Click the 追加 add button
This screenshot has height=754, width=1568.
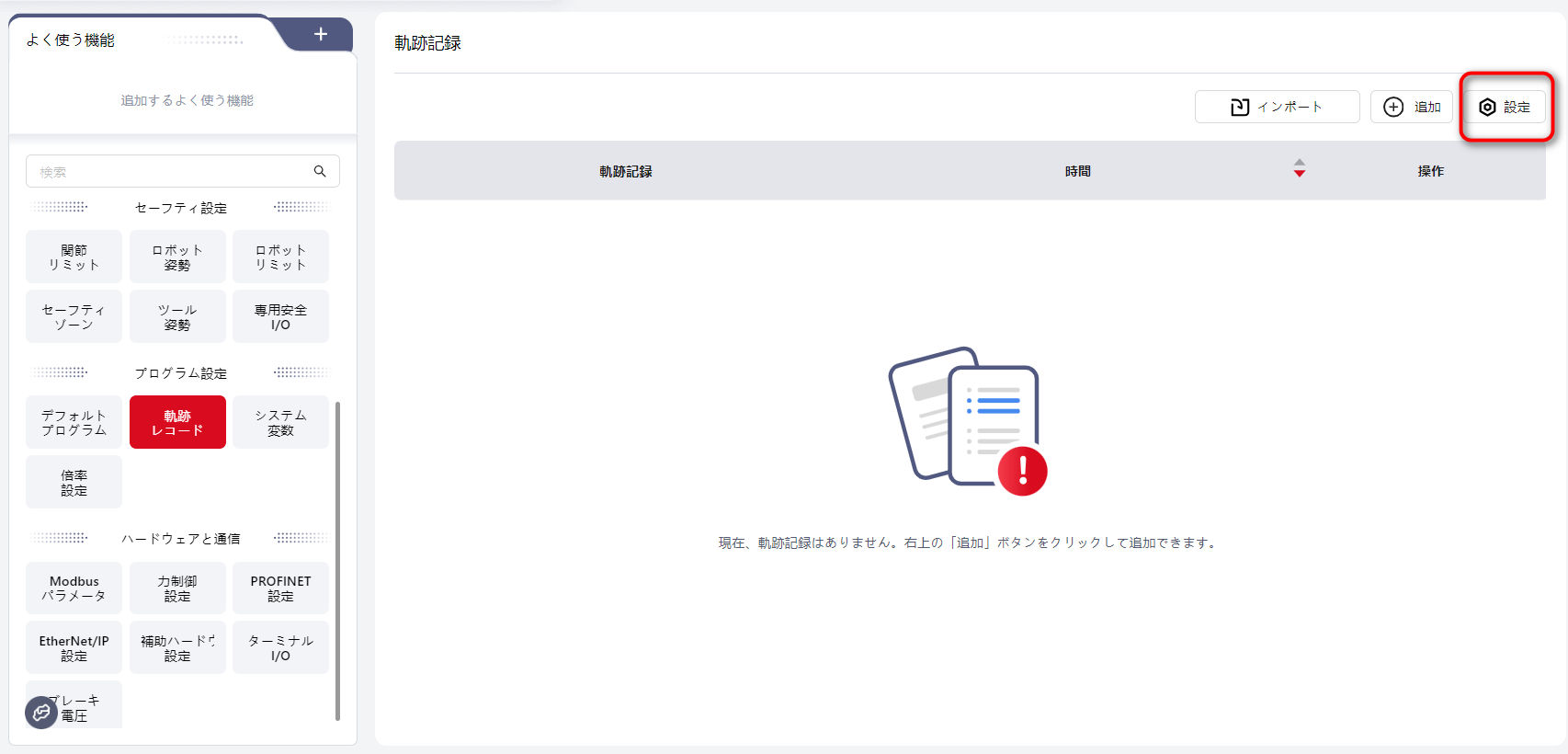point(1411,108)
